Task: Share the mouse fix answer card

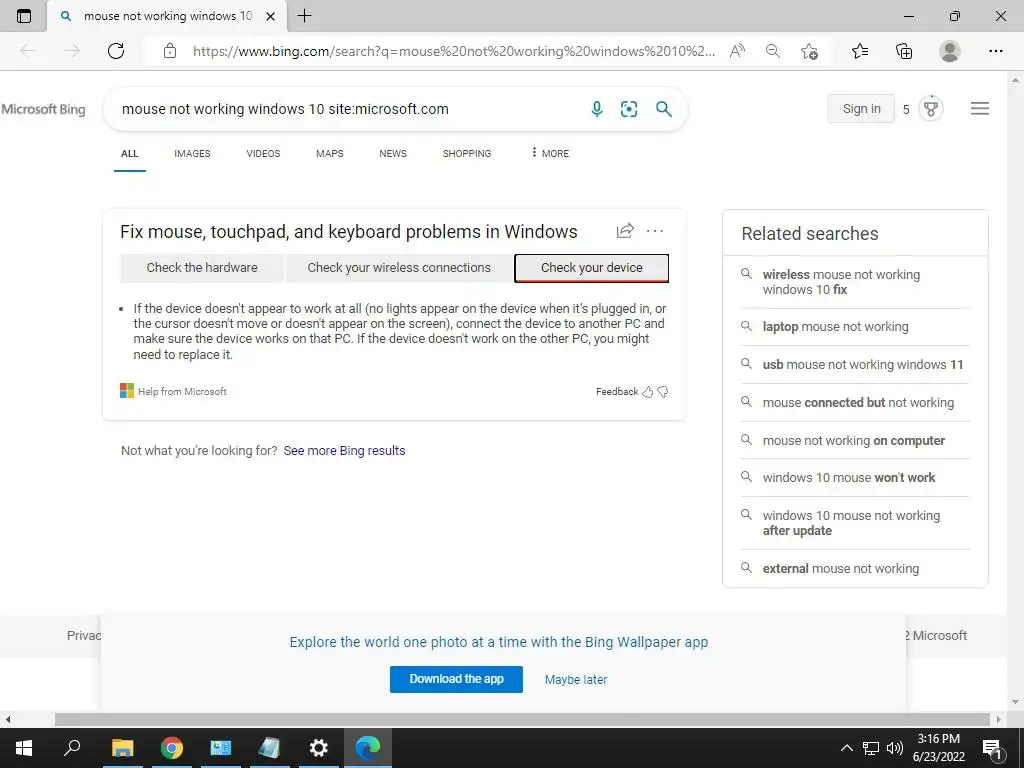Action: [625, 231]
